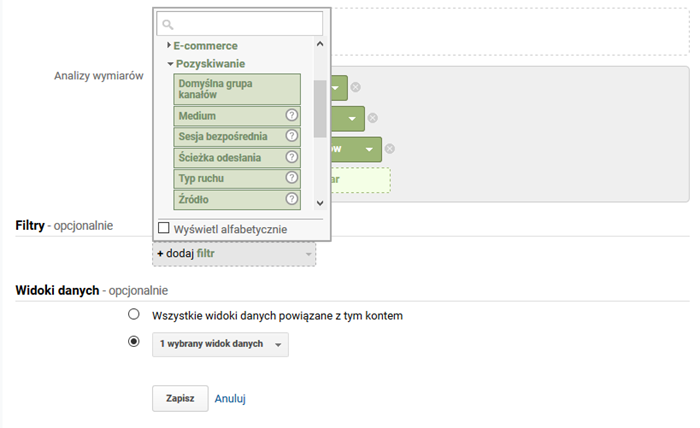Click help icon next to Medium
Screen dimensions: 700x428
pos(292,116)
